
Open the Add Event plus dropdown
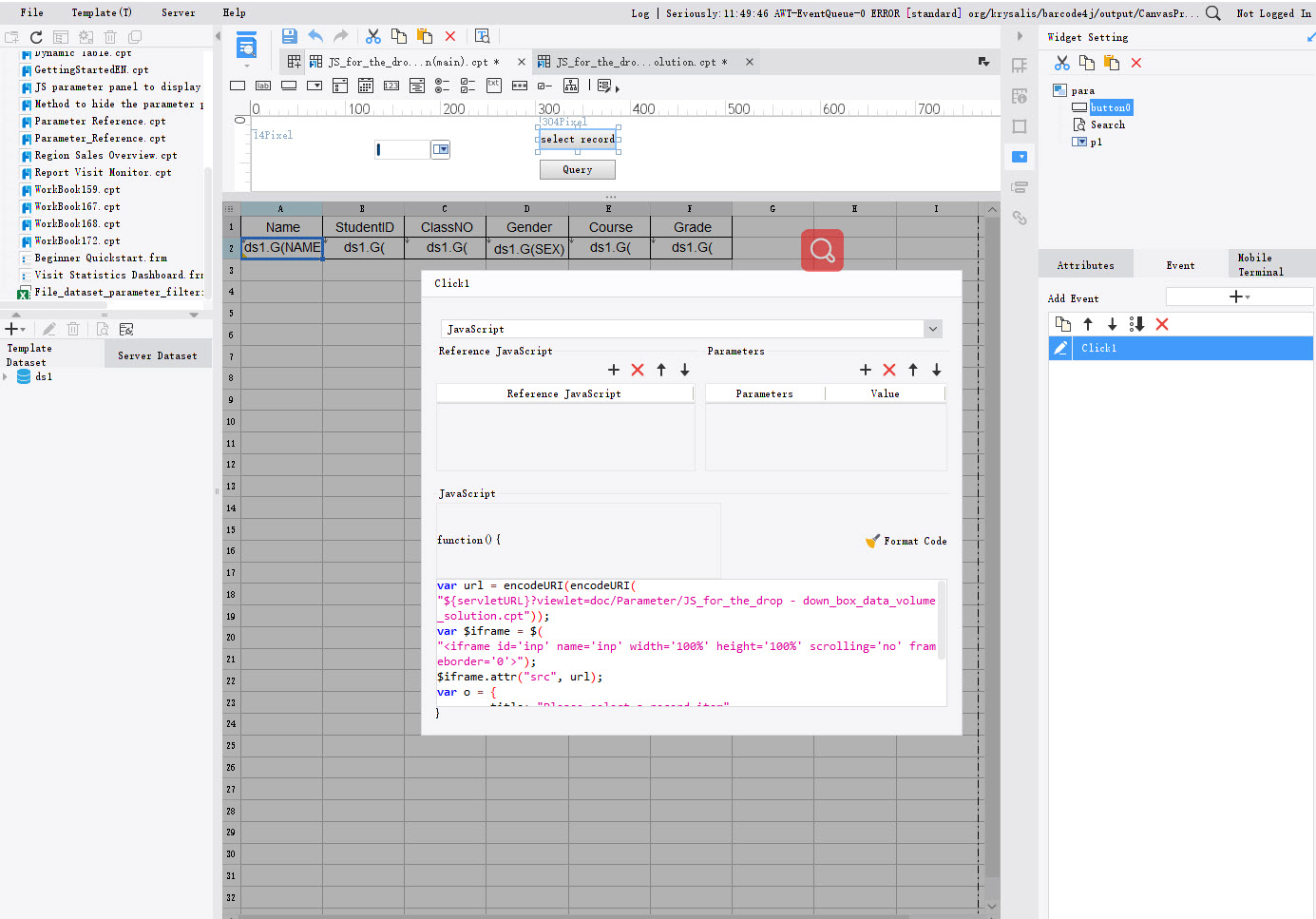(1239, 297)
